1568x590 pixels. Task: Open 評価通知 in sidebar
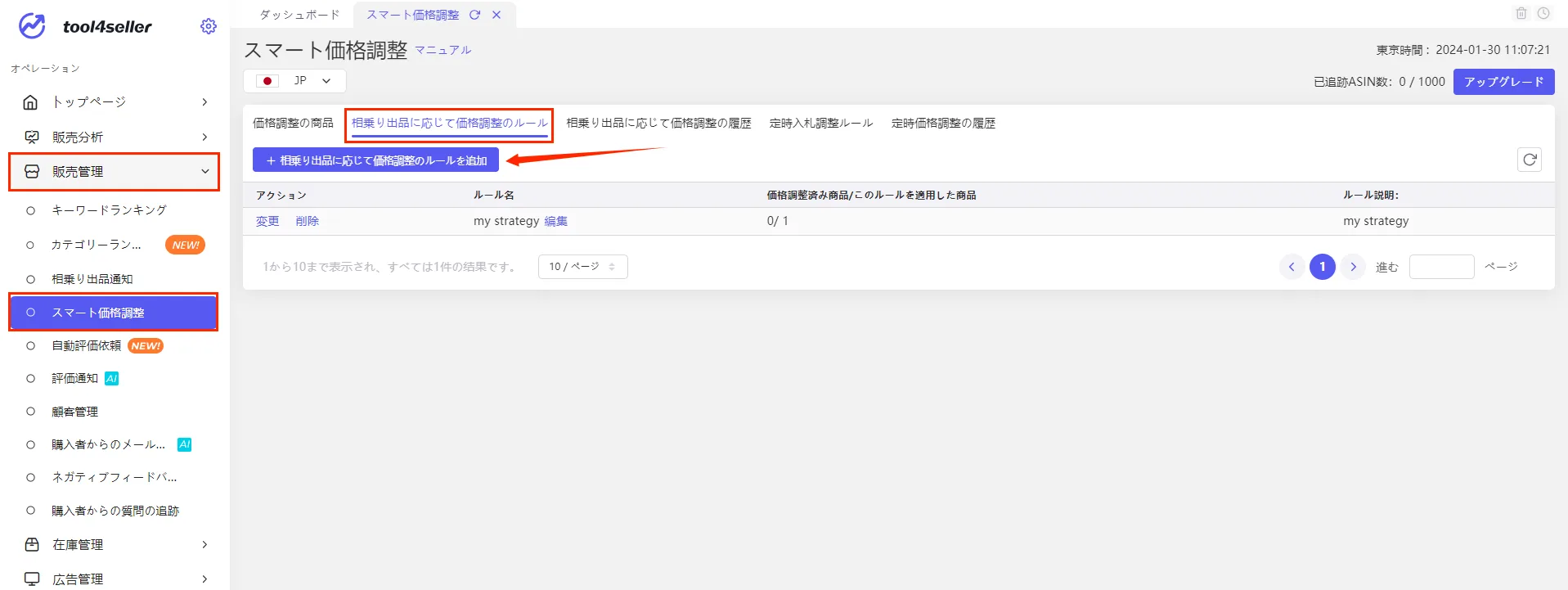(74, 379)
